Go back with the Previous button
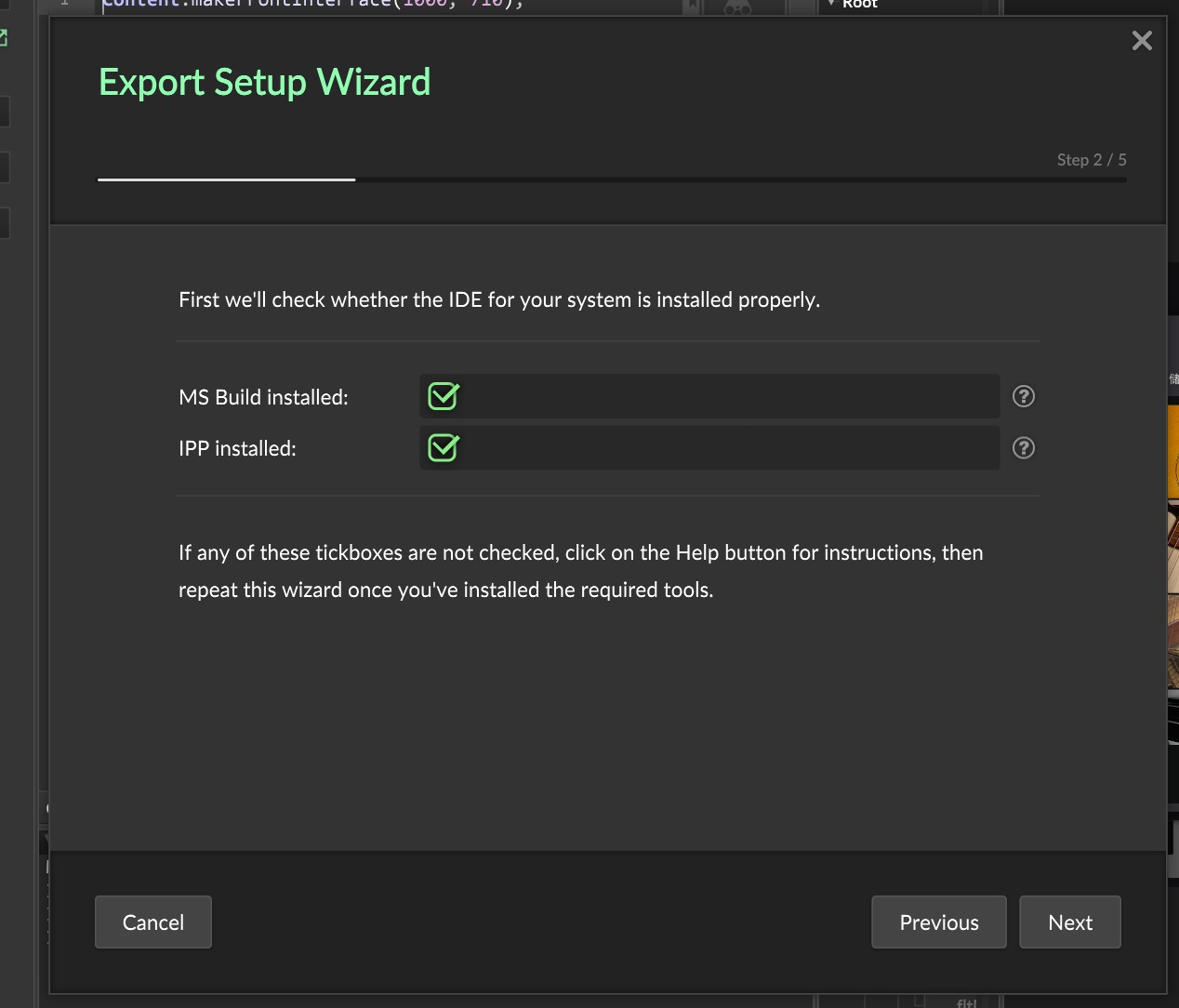The image size is (1179, 1008). click(938, 922)
